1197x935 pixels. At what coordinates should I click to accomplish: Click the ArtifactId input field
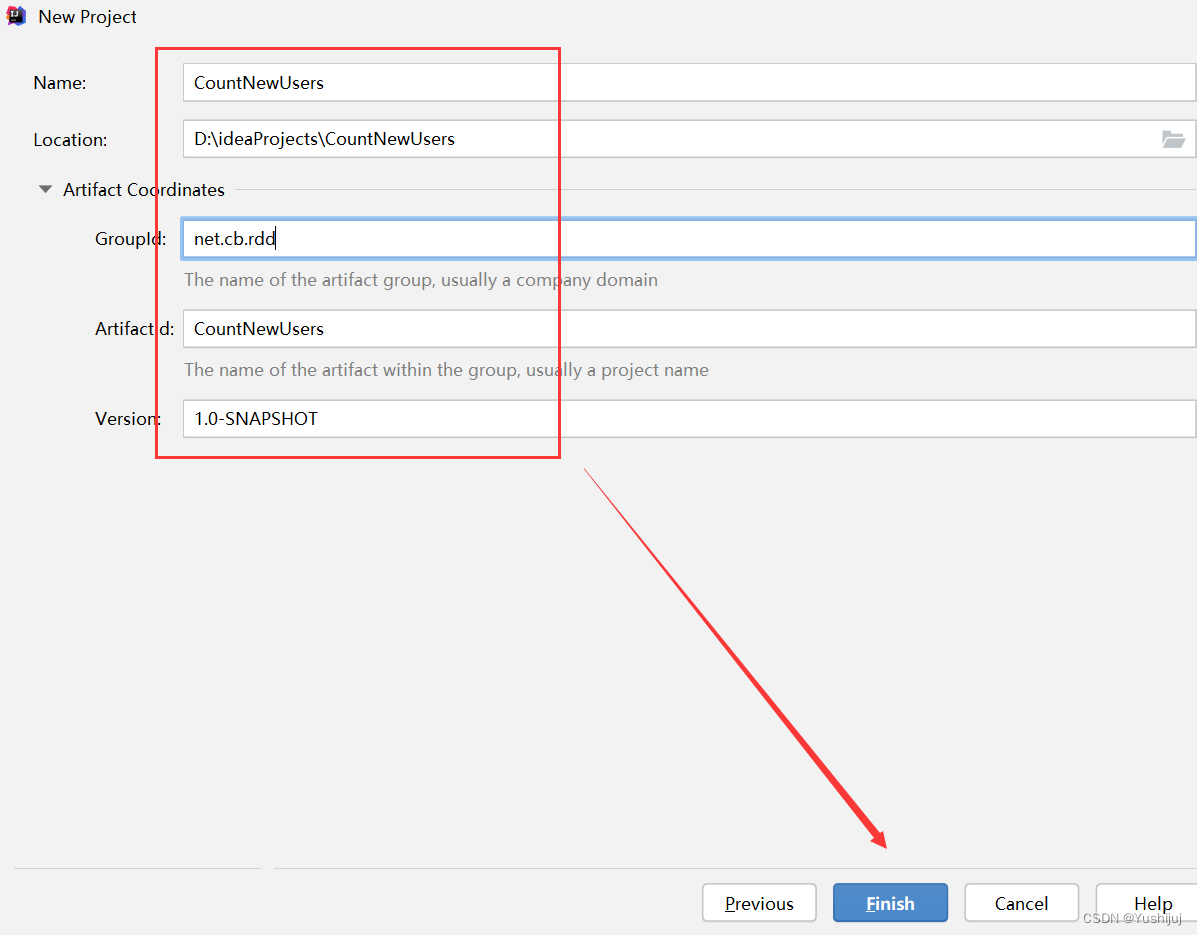tap(689, 329)
